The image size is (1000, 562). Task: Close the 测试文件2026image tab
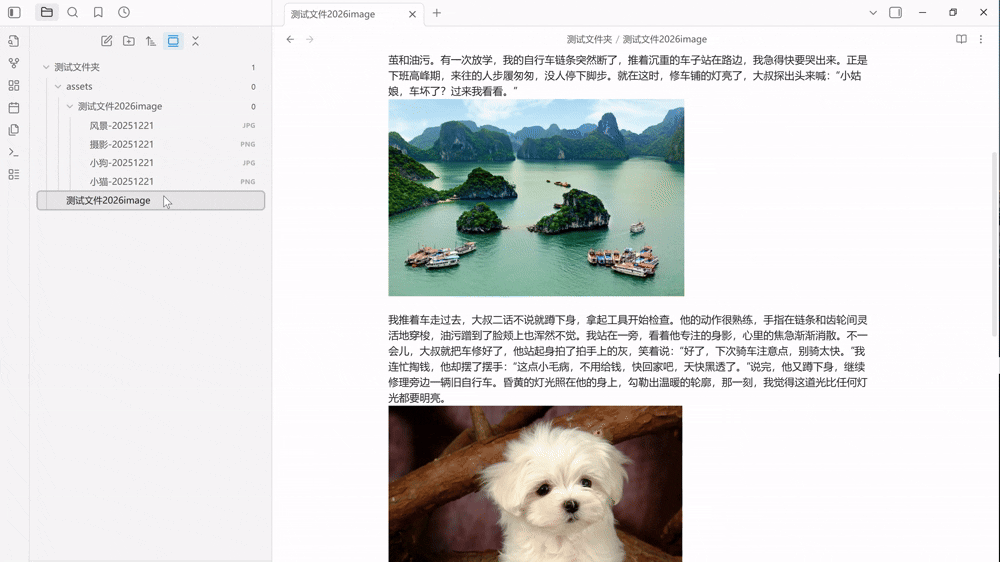click(412, 14)
